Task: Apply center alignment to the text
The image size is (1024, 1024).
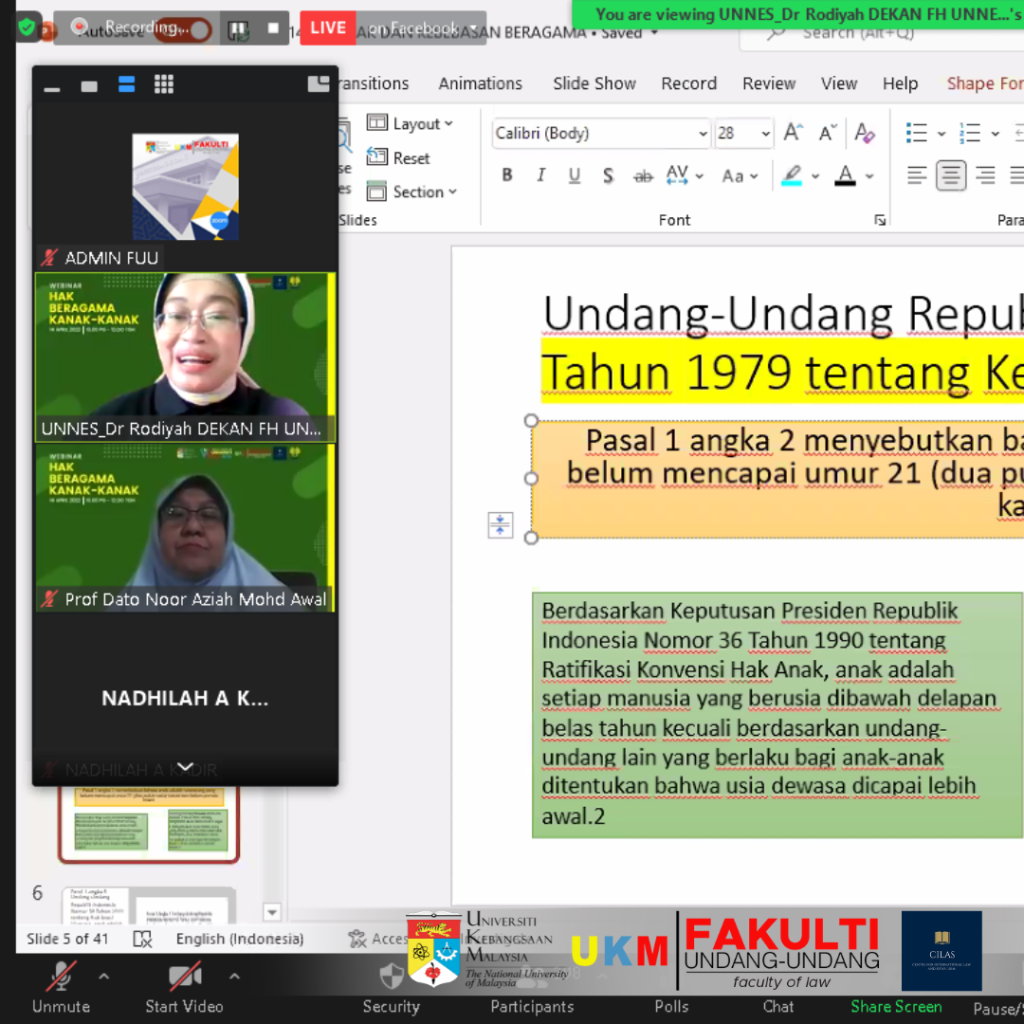Action: (950, 176)
